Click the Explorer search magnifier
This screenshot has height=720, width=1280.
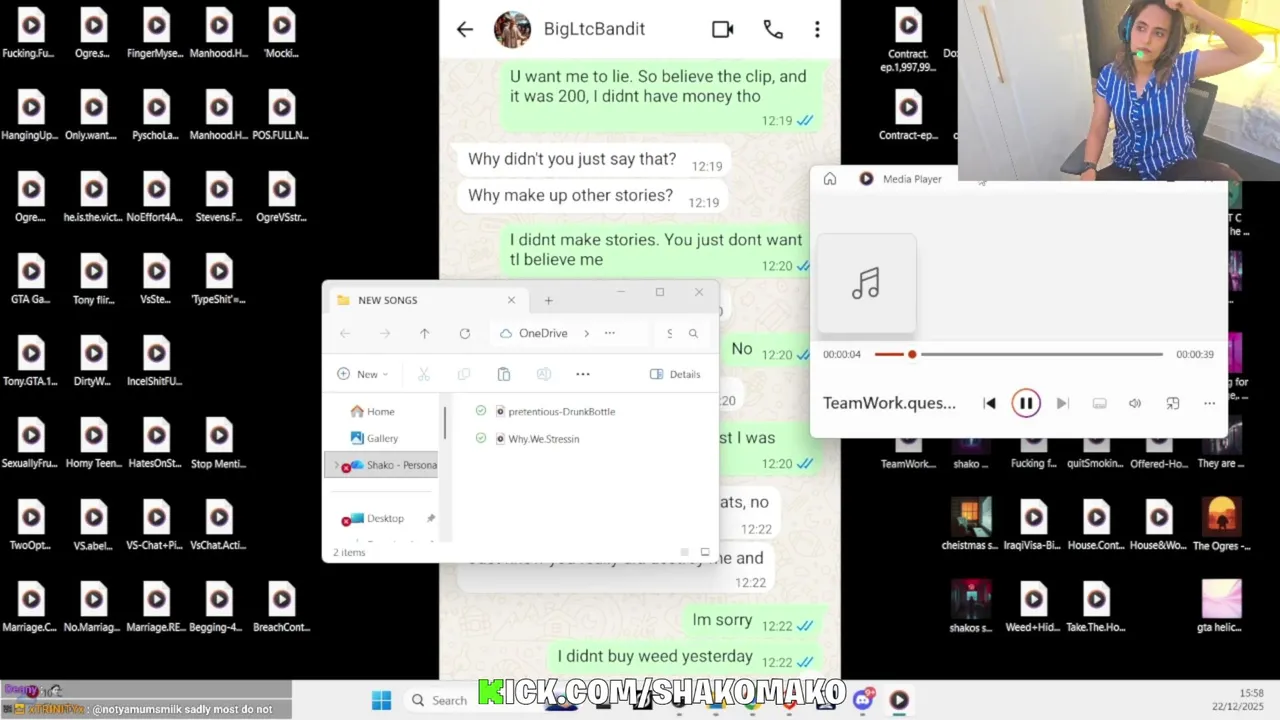(x=693, y=333)
